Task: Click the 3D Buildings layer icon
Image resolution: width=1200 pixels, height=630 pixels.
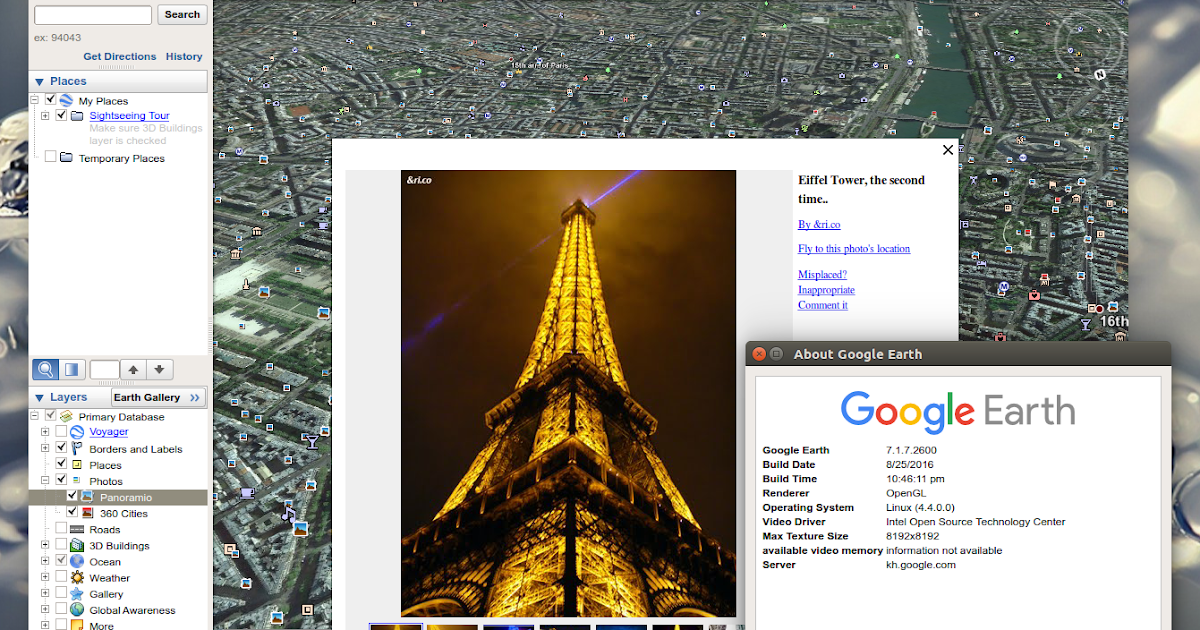Action: click(x=75, y=545)
